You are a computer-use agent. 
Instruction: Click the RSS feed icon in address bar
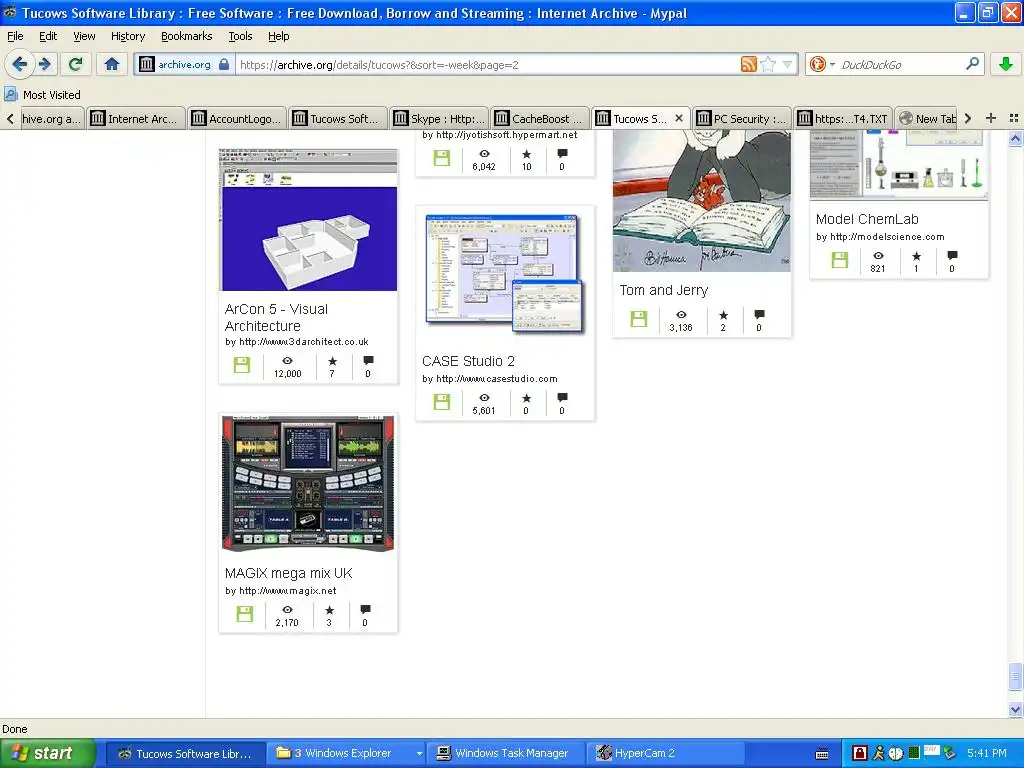tap(748, 64)
